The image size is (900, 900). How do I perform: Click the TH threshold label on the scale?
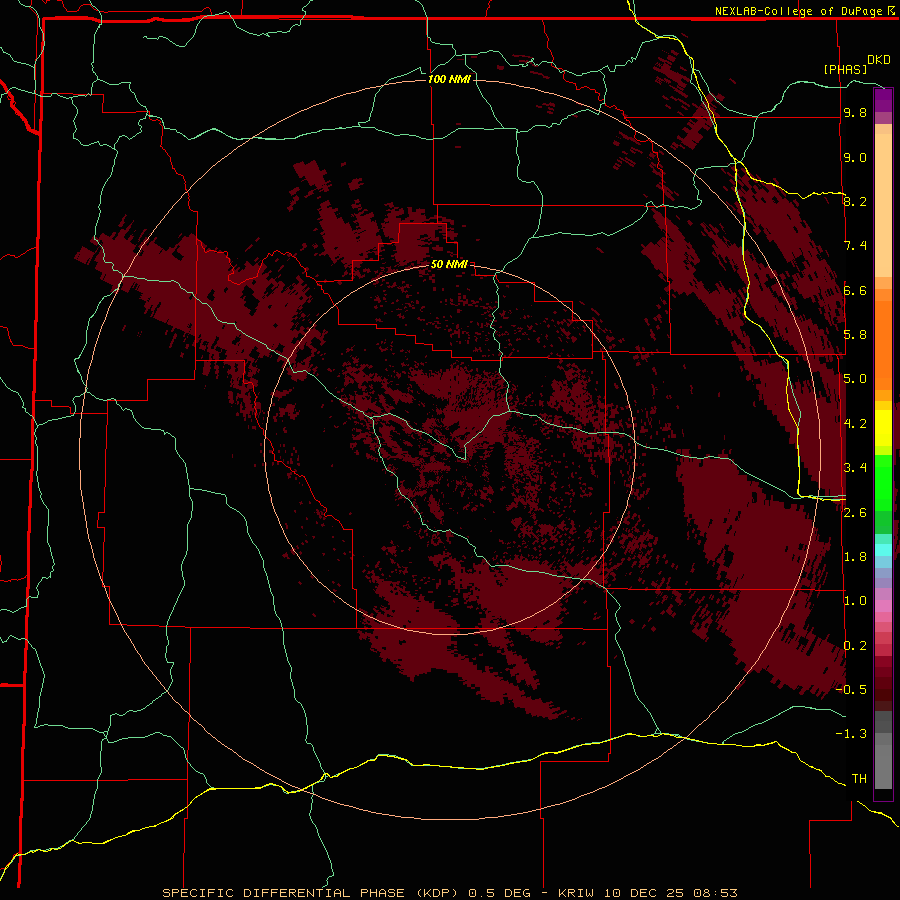(859, 779)
